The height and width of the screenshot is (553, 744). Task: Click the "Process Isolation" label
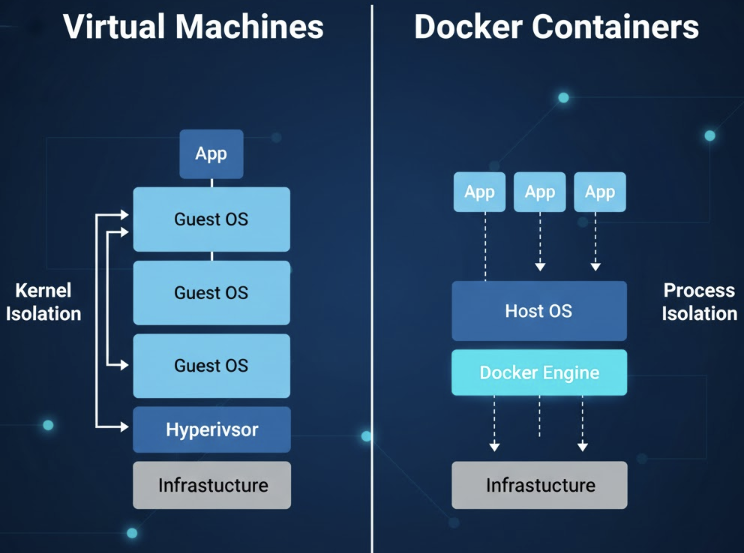point(699,302)
